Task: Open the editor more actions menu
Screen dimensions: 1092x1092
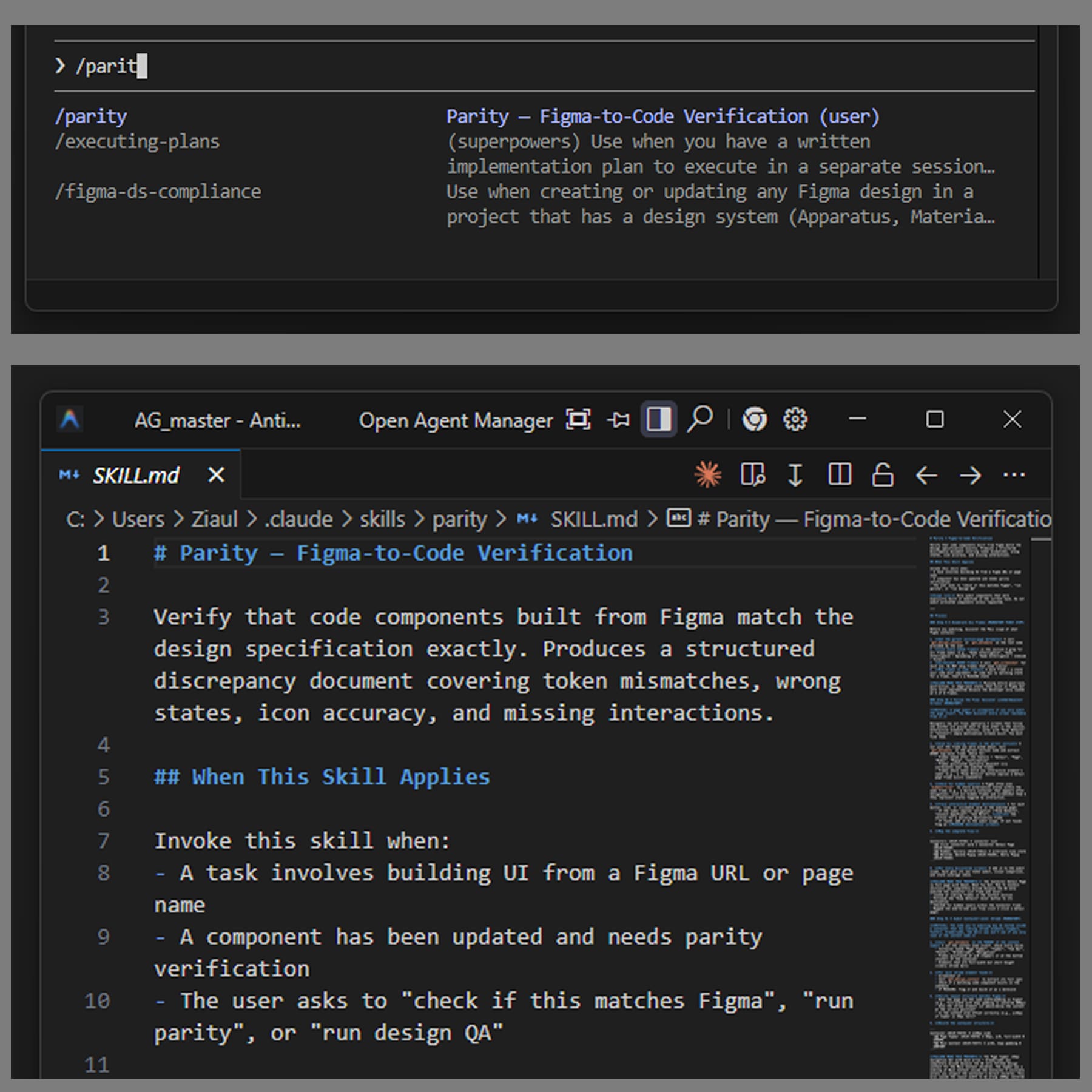Action: tap(1014, 475)
